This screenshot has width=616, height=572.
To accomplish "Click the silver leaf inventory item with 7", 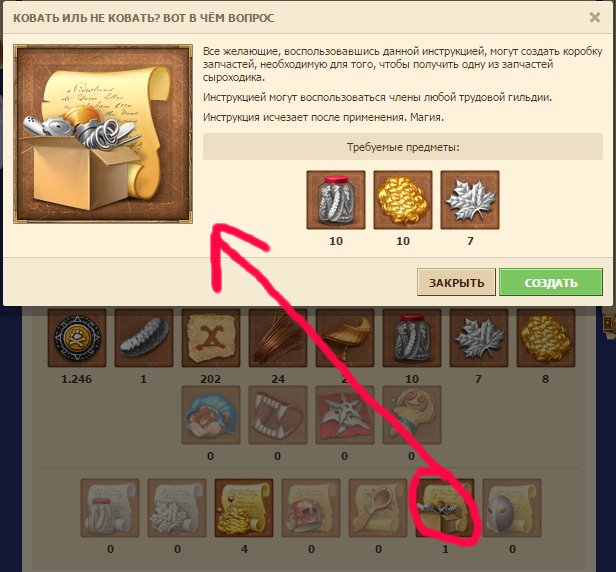I will [479, 337].
